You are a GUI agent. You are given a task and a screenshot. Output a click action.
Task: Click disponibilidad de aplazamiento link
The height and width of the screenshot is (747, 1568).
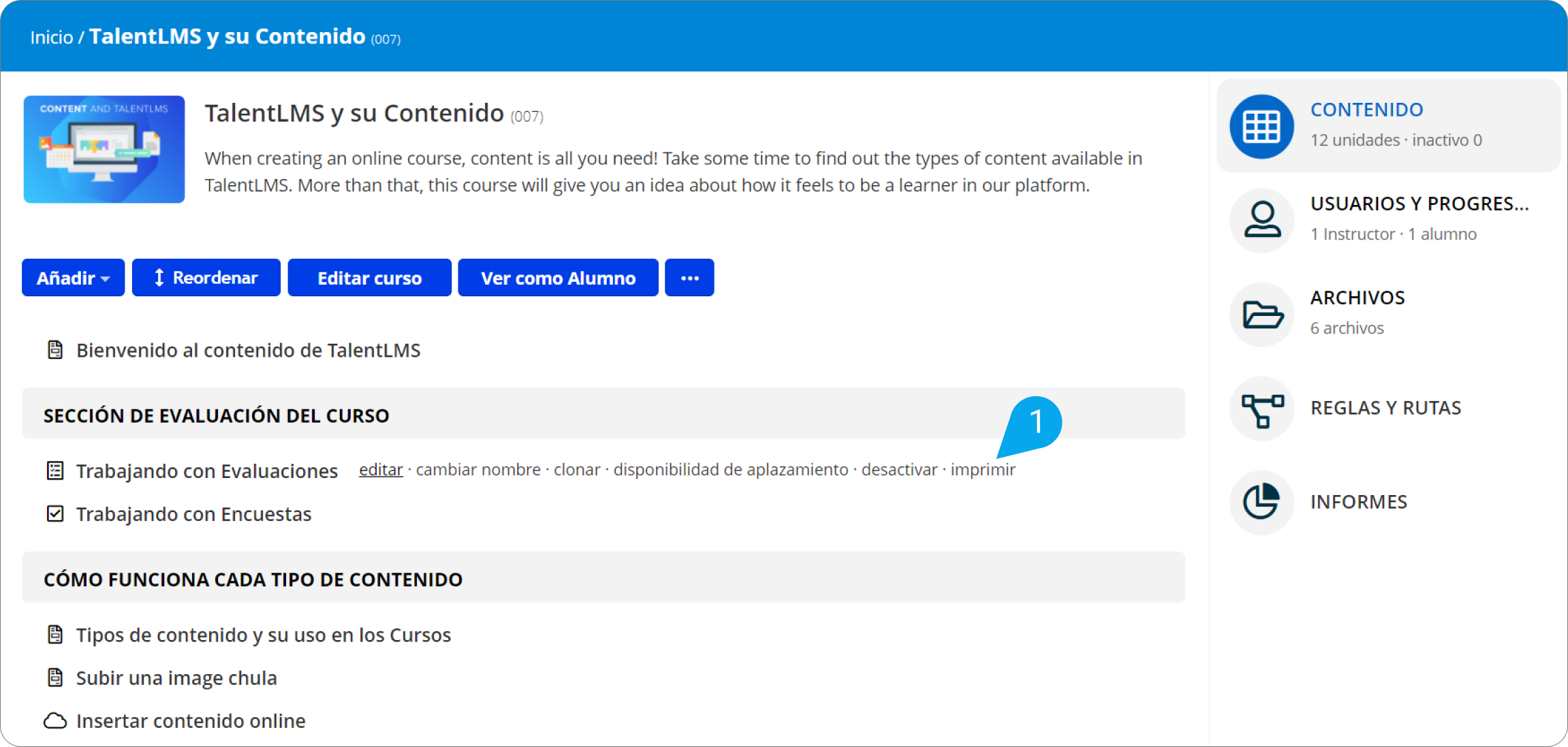point(731,470)
